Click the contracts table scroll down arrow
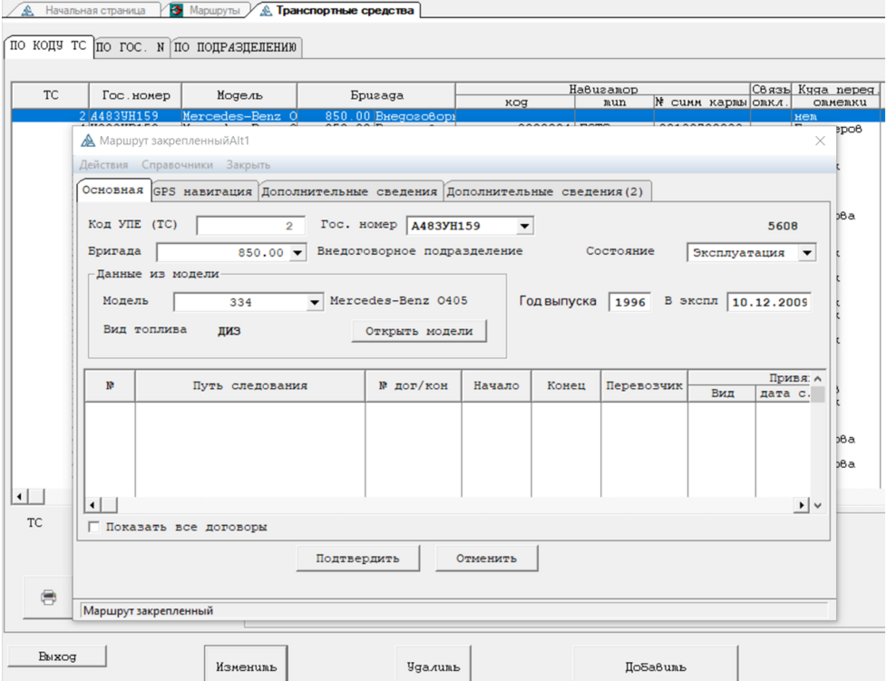 pos(817,505)
